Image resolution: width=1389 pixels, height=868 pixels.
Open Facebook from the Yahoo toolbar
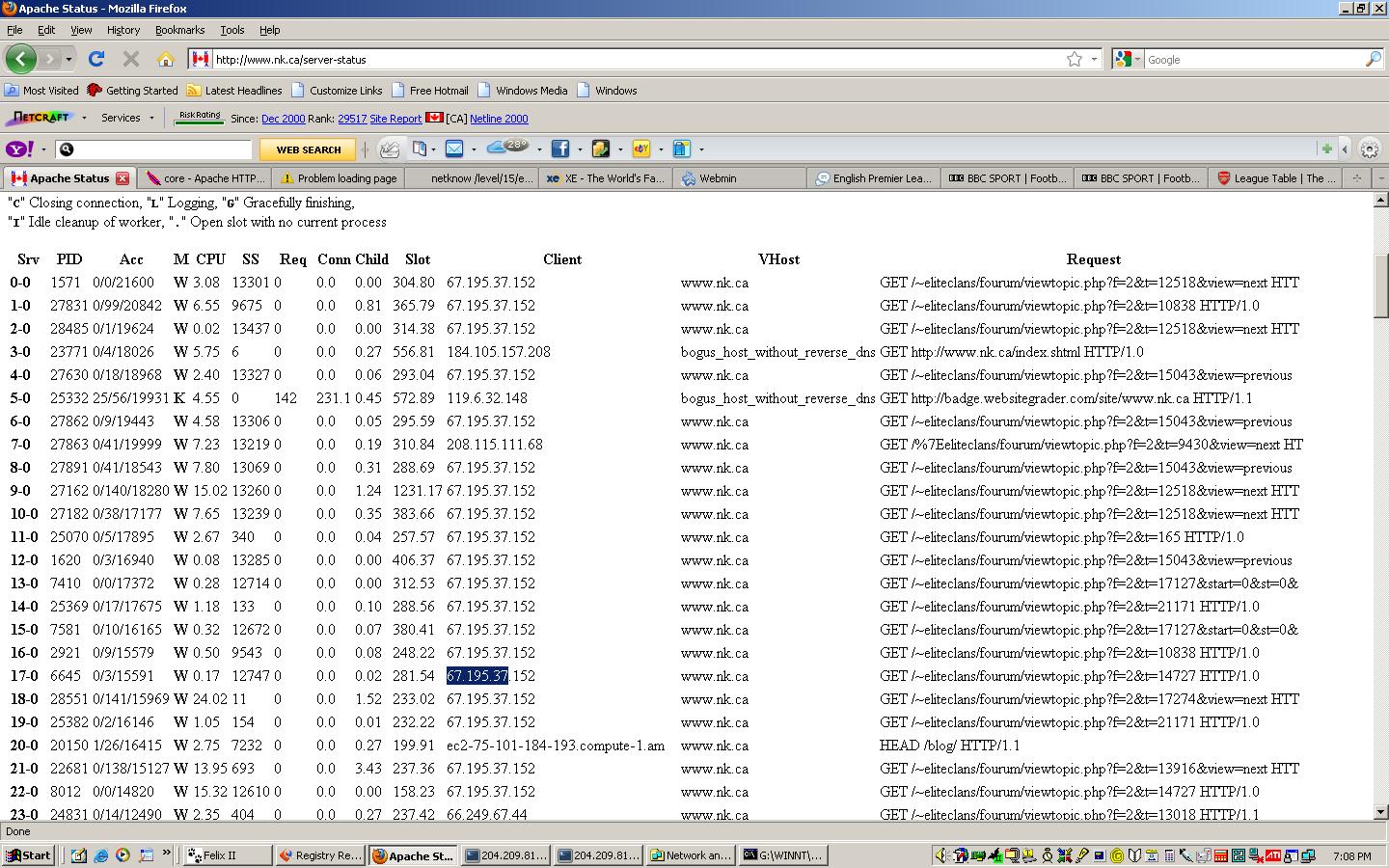pyautogui.click(x=560, y=149)
